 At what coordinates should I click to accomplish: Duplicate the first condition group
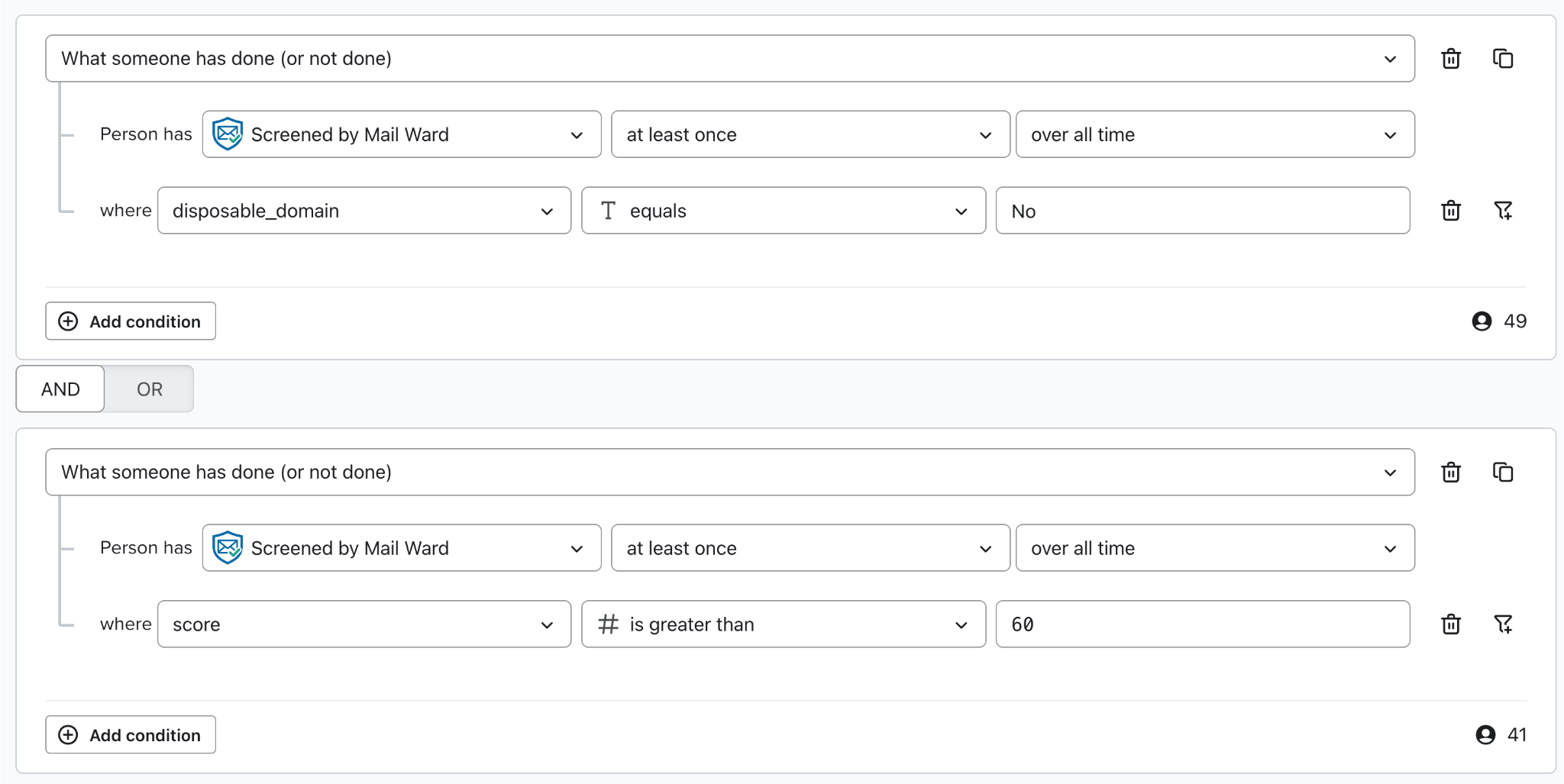point(1503,59)
